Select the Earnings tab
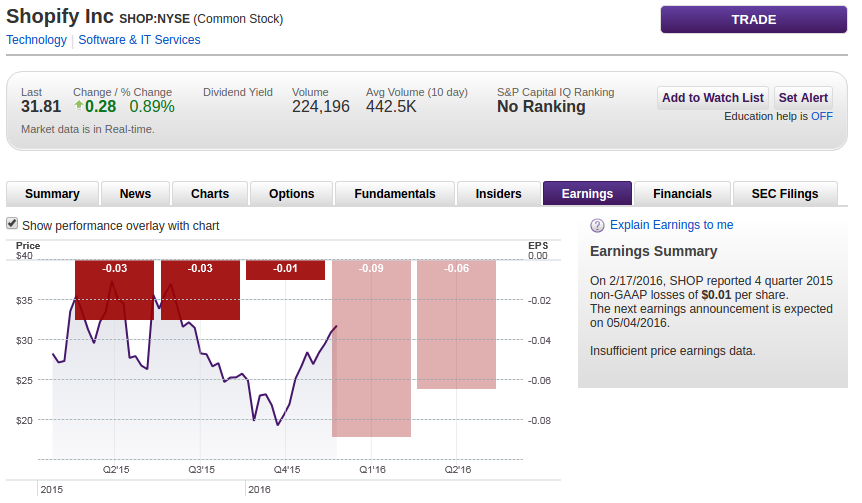 pyautogui.click(x=587, y=194)
